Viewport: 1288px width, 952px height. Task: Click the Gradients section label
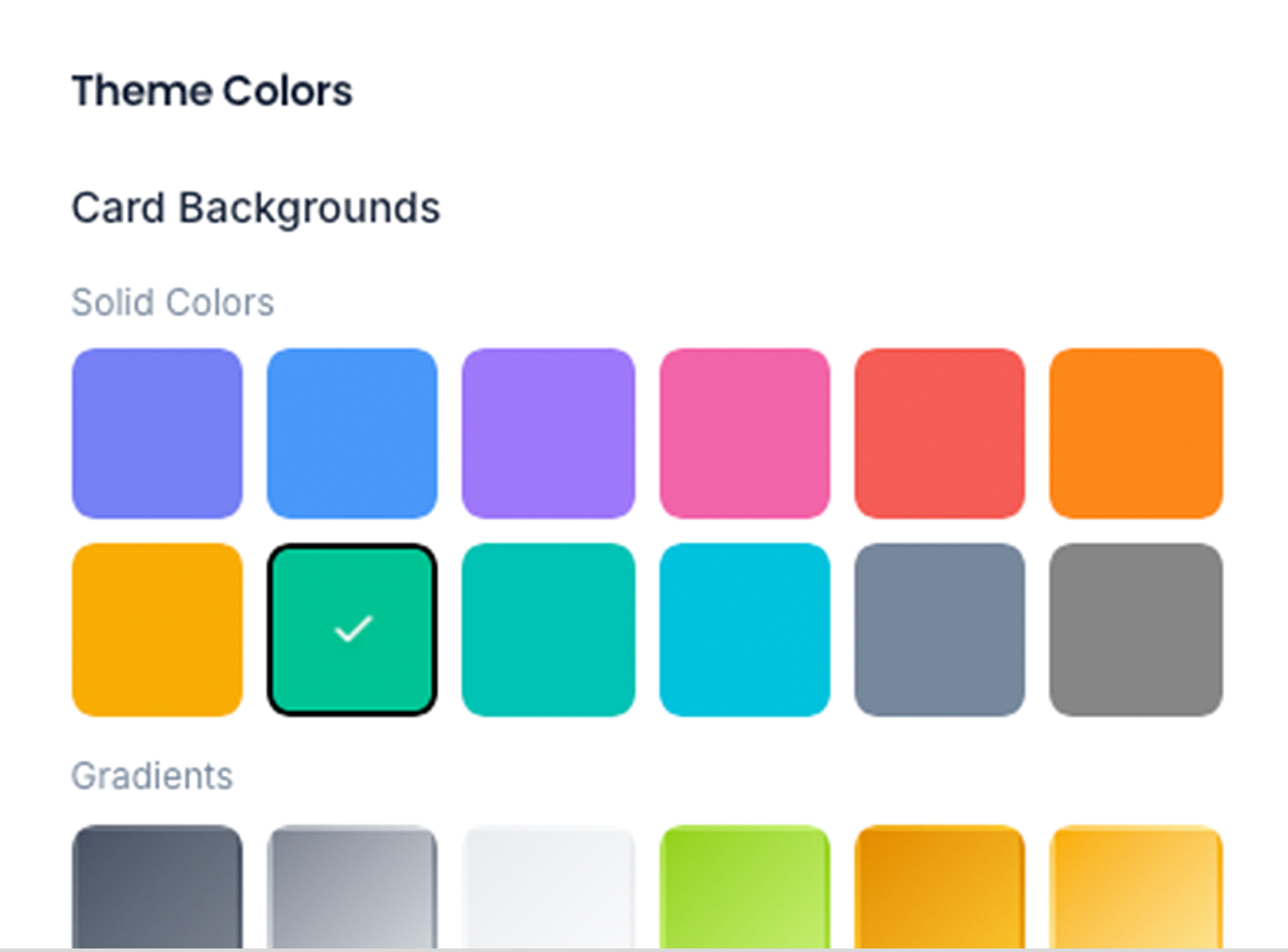tap(152, 776)
